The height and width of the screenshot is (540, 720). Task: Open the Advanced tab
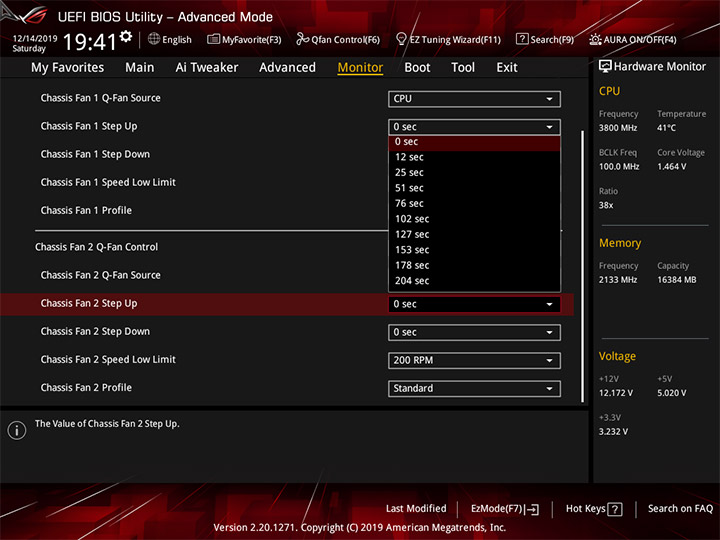click(x=287, y=68)
